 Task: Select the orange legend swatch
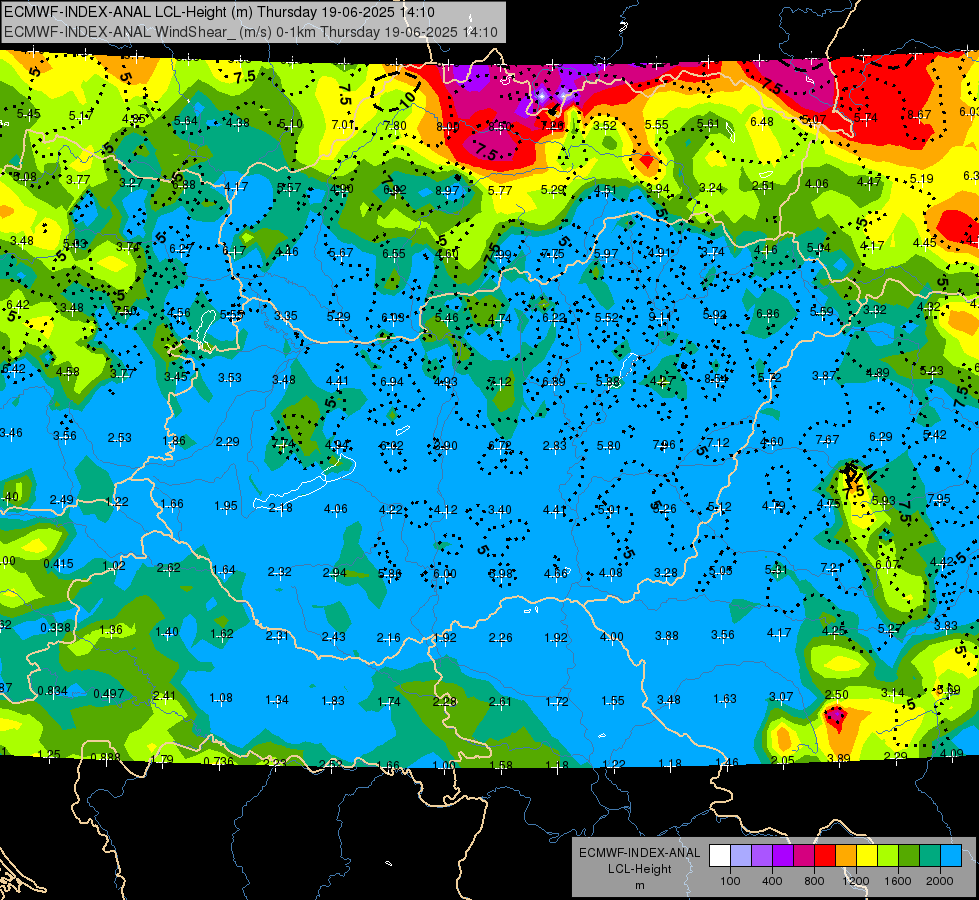pos(846,856)
